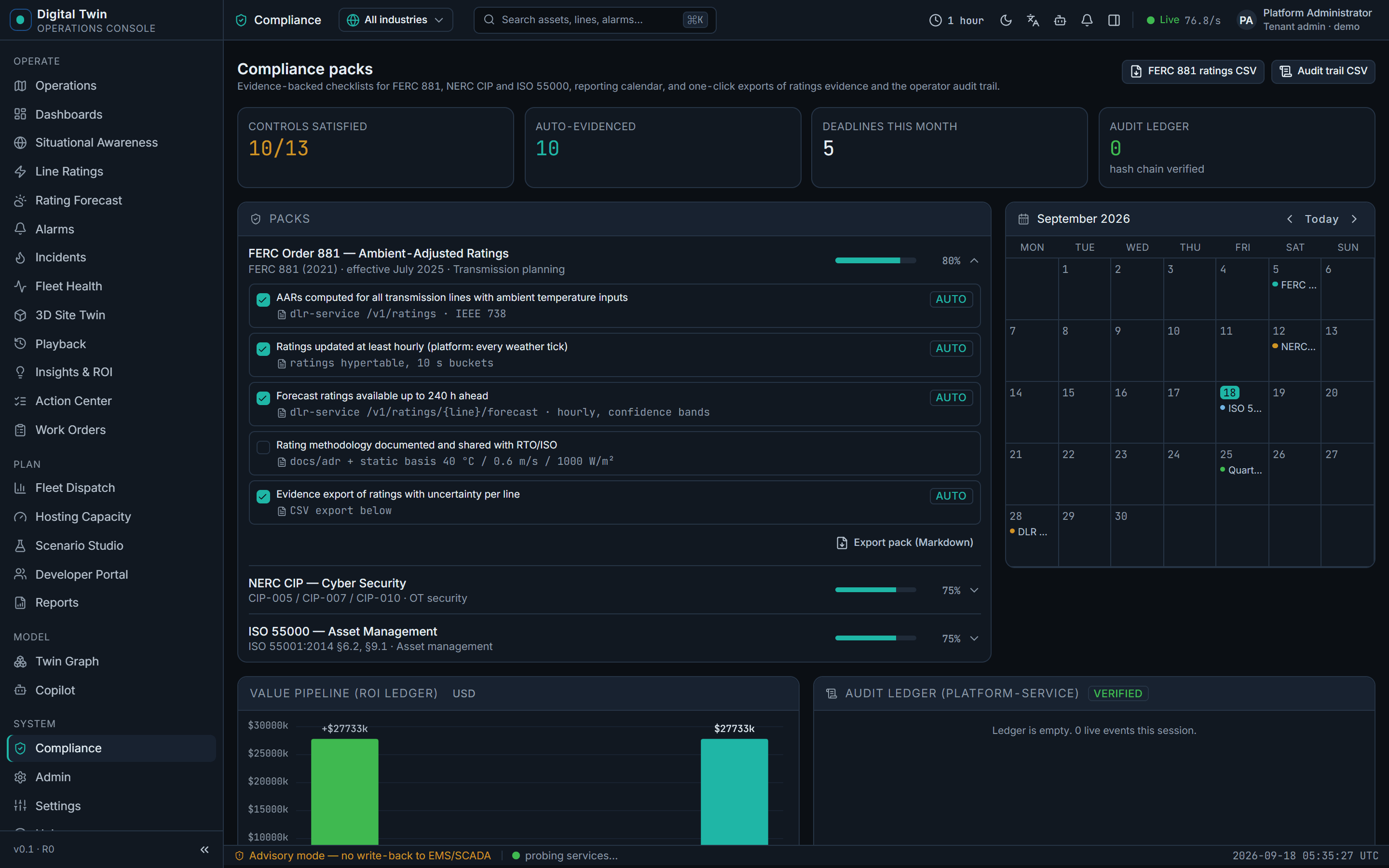Open the ISO 5... event on September 18
Screen dimensions: 1389x868
click(x=1240, y=408)
